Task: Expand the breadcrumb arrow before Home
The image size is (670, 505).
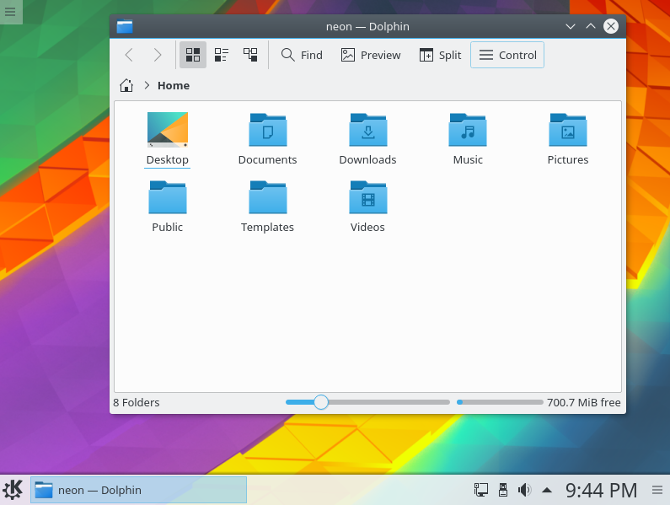Action: tap(147, 85)
